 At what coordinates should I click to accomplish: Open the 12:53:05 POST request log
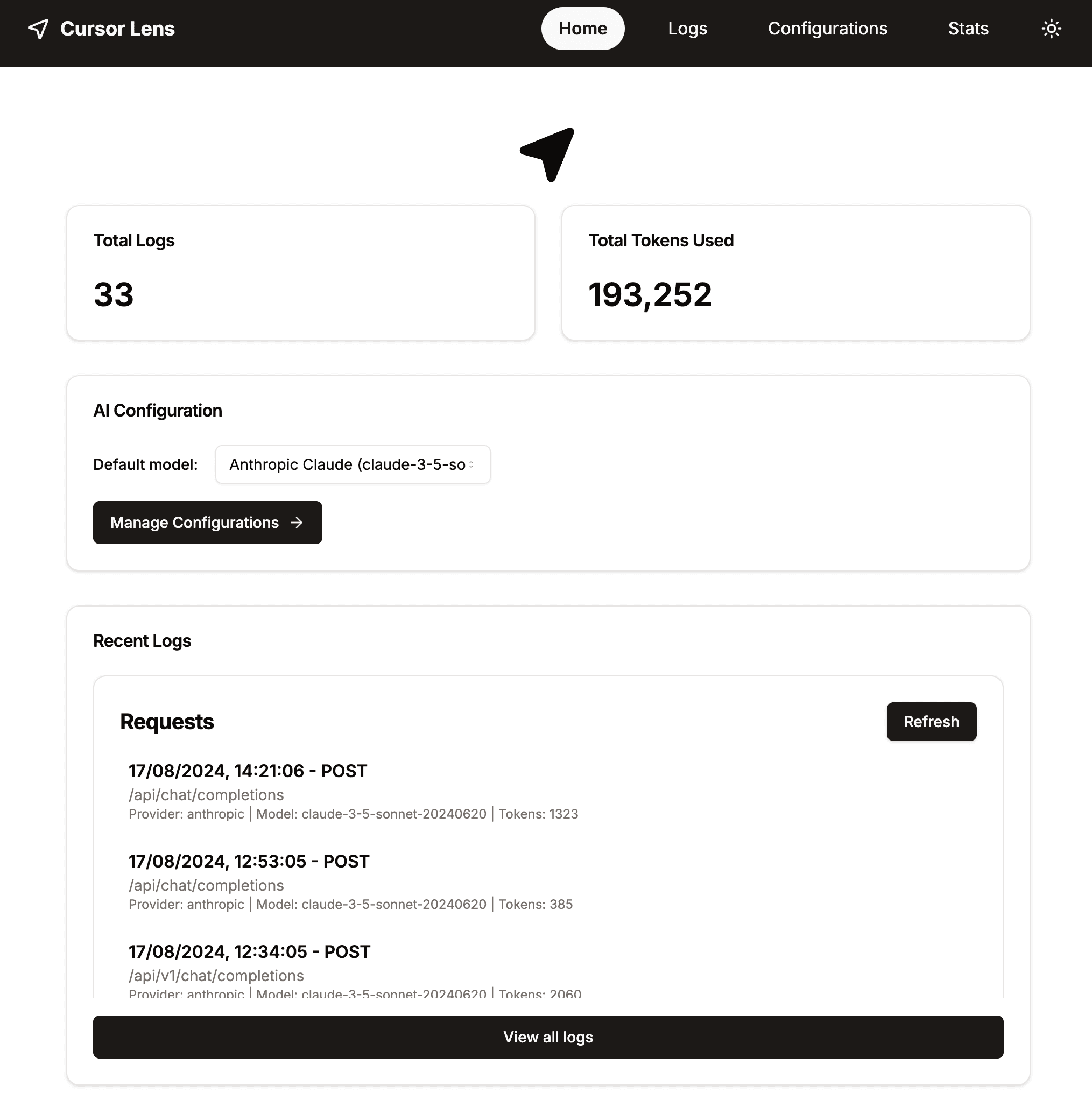249,862
